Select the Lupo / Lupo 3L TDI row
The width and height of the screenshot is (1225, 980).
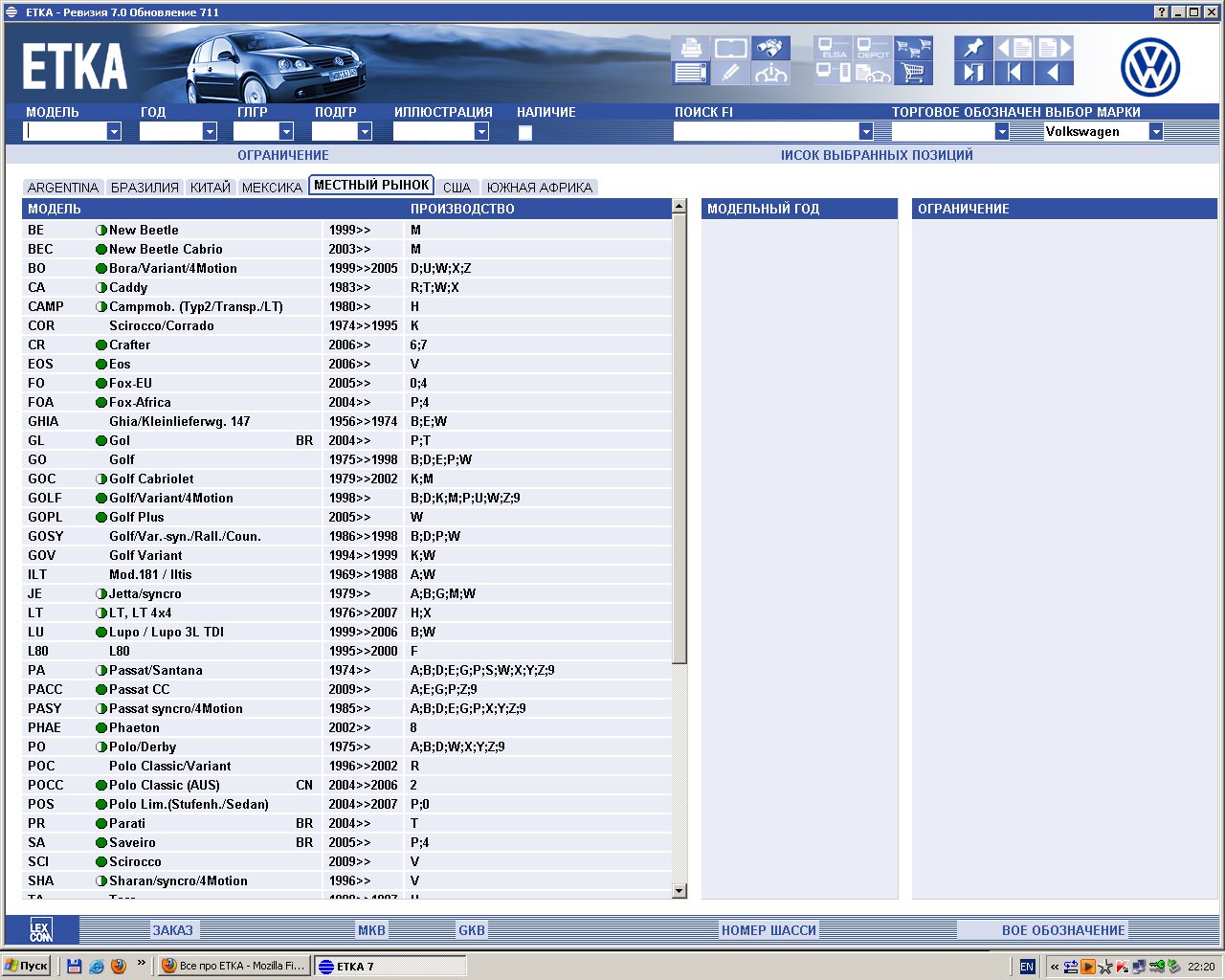tap(346, 632)
